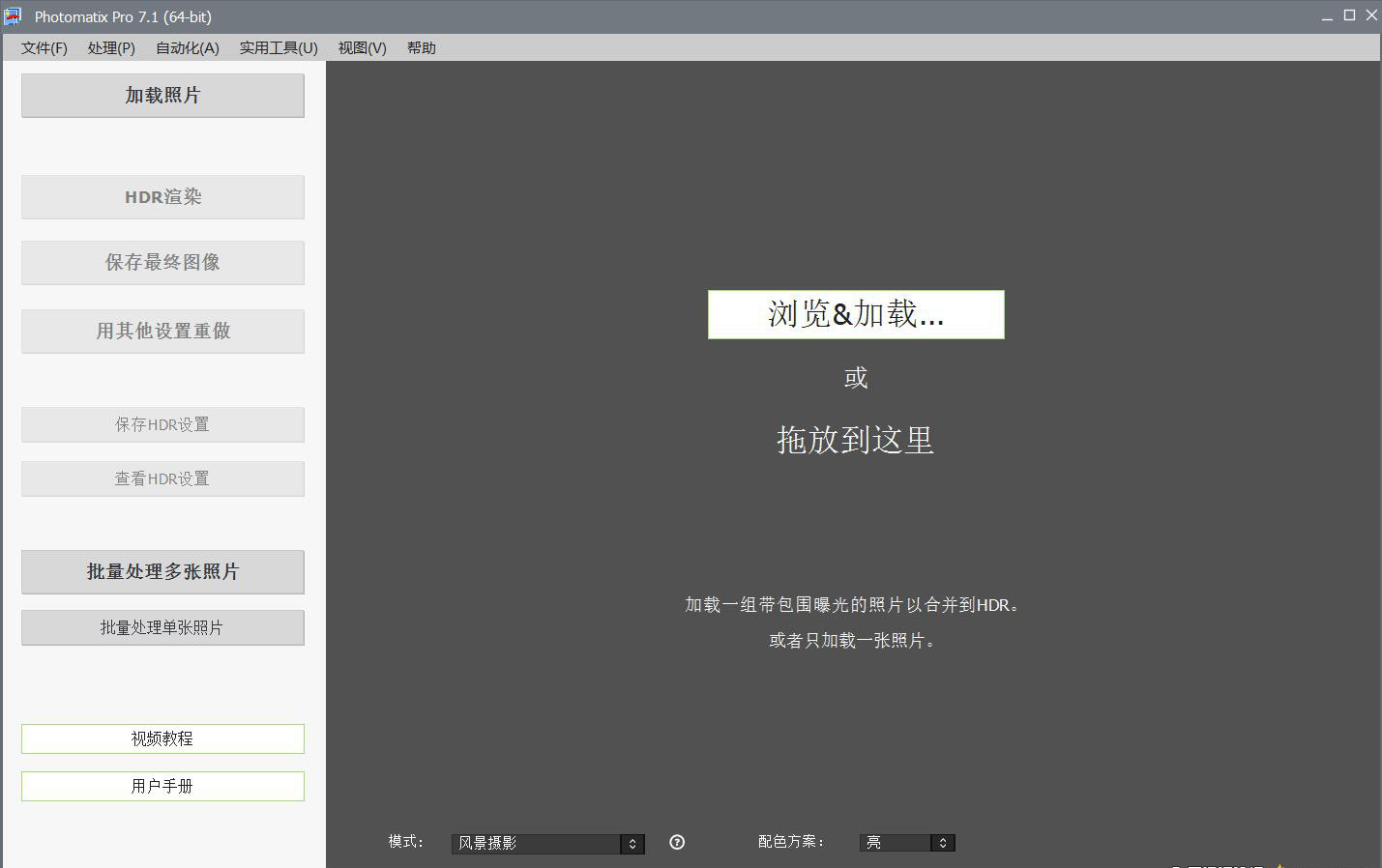The height and width of the screenshot is (868, 1382).
Task: Open the 处理(P) menu
Action: click(x=111, y=48)
